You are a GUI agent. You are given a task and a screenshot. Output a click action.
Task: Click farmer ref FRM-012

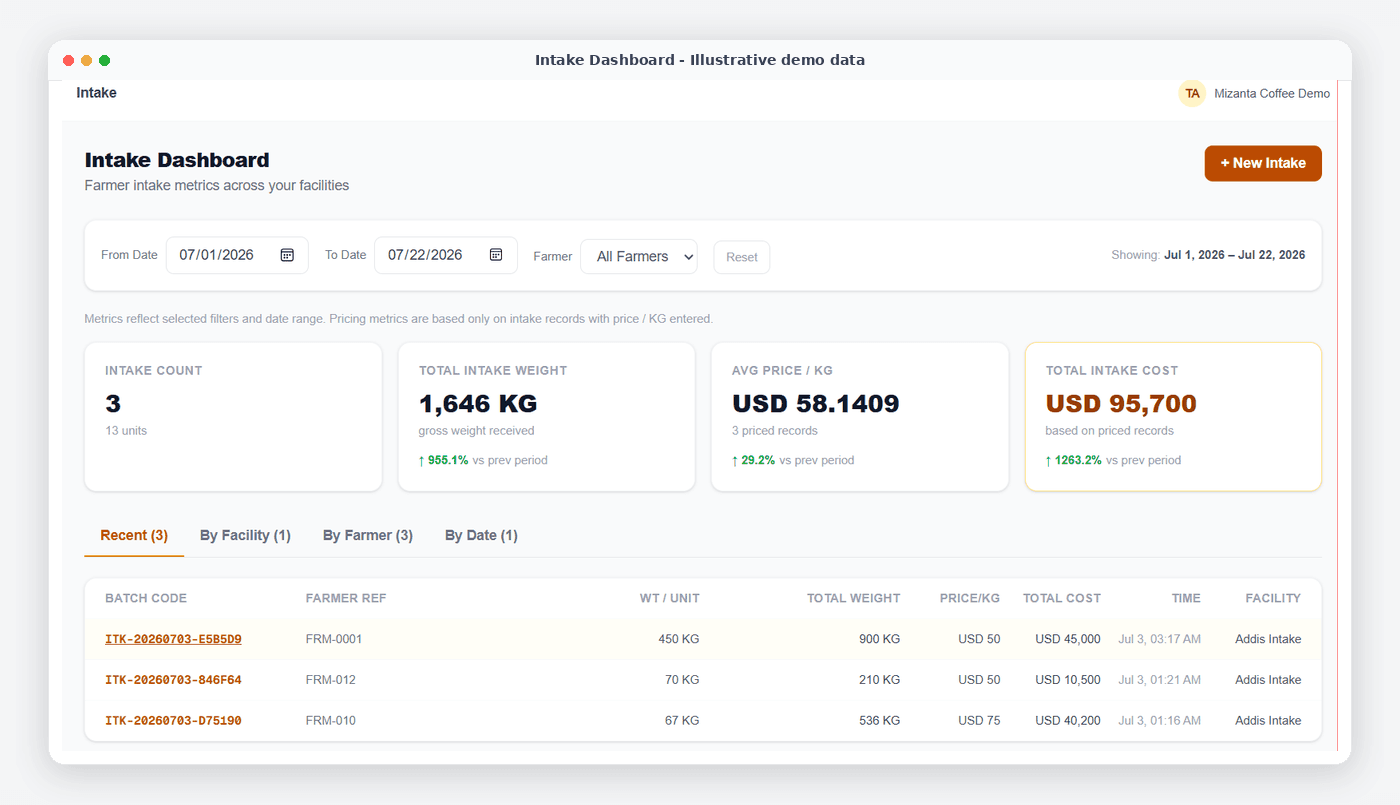(331, 680)
